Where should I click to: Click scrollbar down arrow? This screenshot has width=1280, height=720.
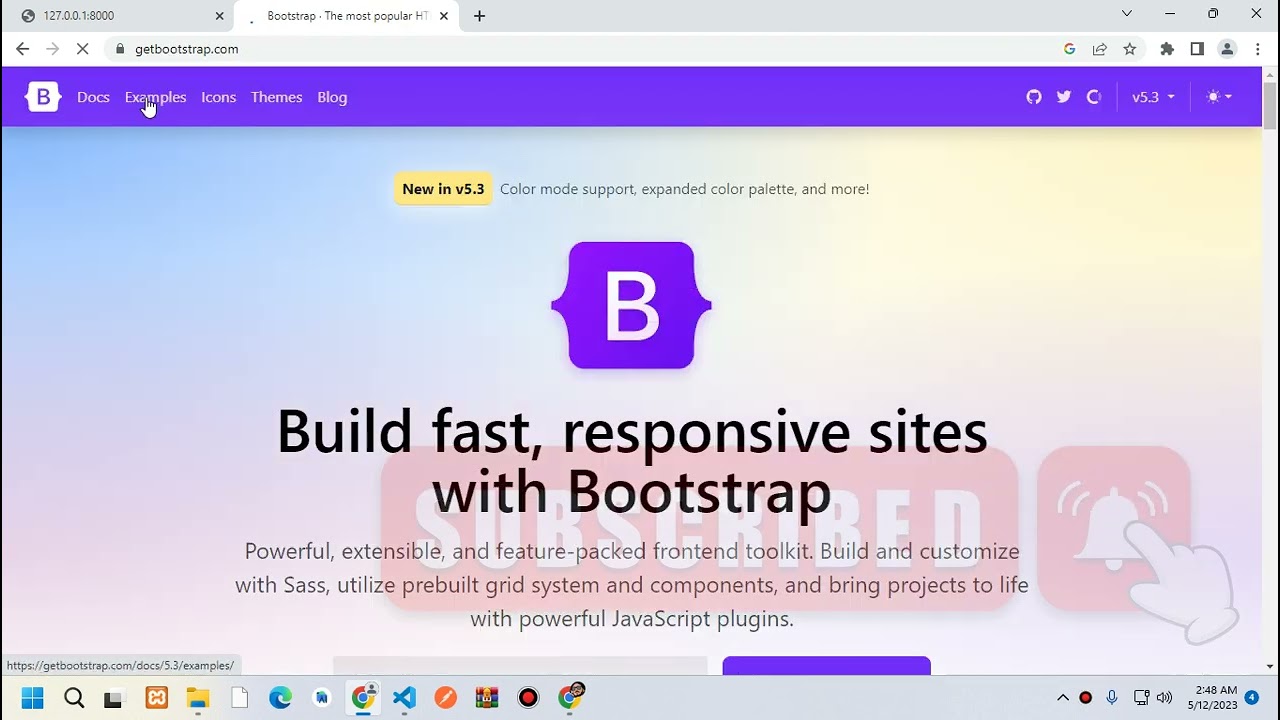[x=1270, y=666]
